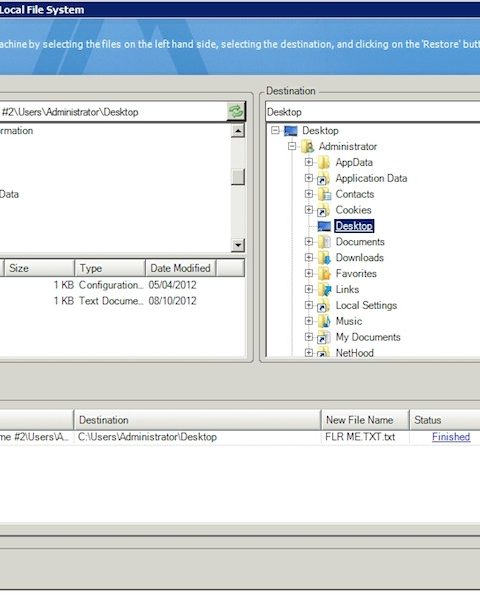Click the Music folder icon
480x594 pixels.
tap(324, 322)
